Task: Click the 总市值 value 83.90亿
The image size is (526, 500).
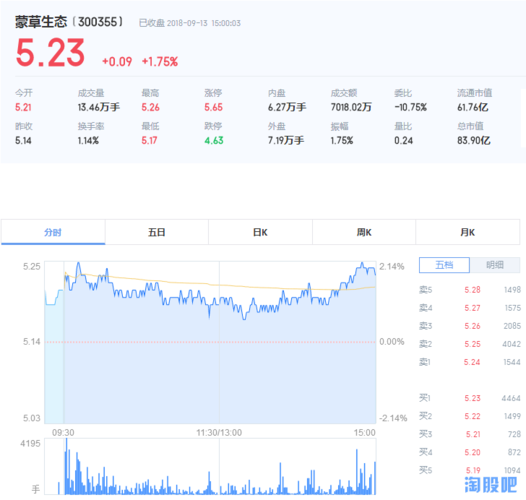Action: click(474, 140)
